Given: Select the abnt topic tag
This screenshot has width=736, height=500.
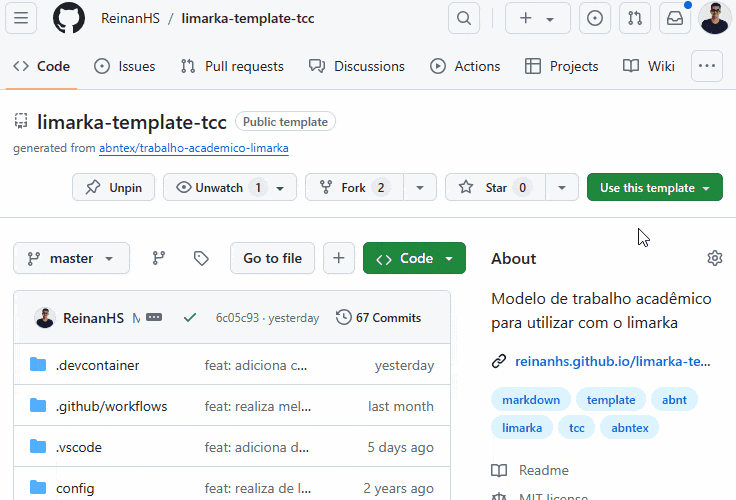Looking at the screenshot, I should (674, 400).
